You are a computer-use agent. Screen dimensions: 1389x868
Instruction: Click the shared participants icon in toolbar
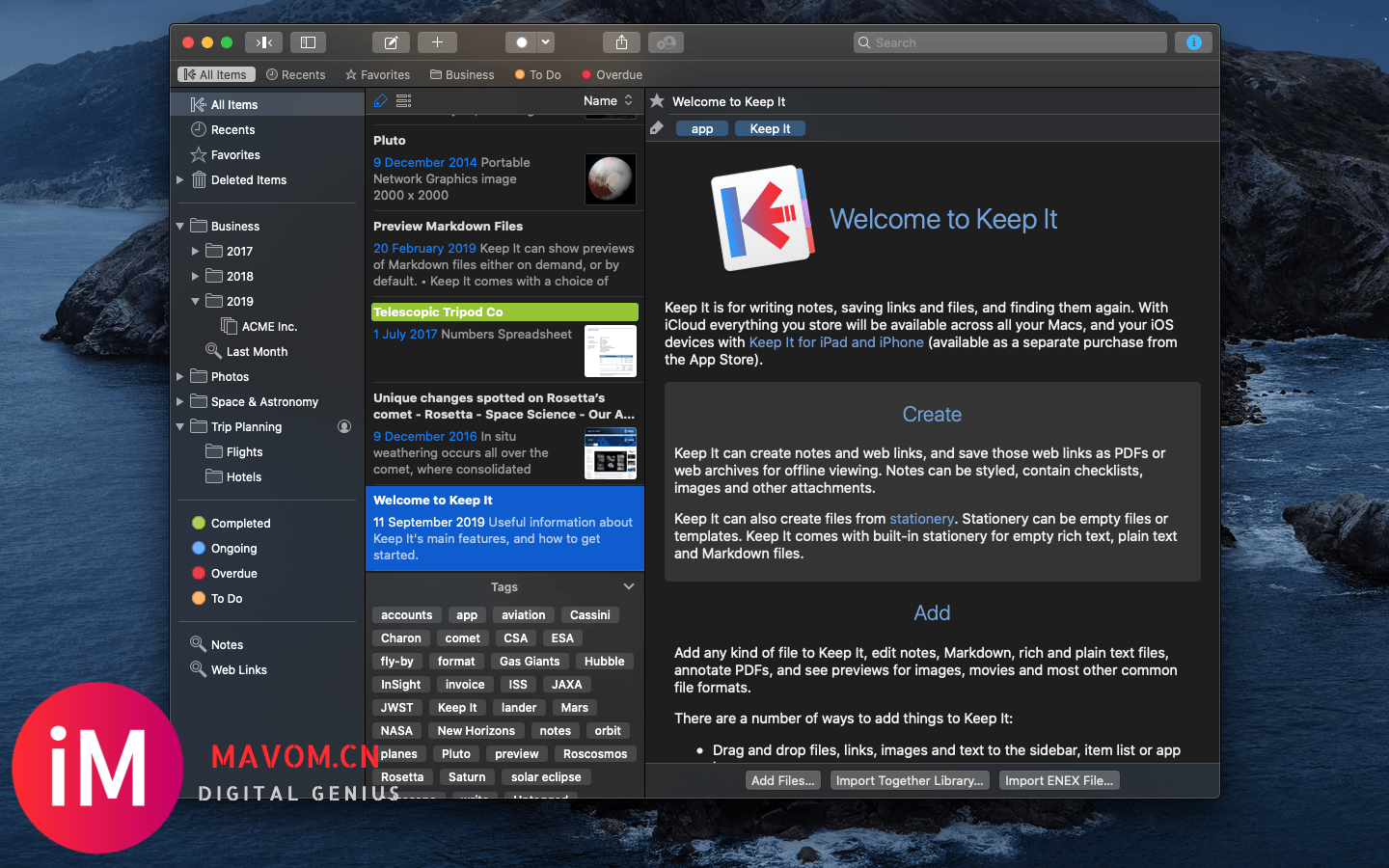pyautogui.click(x=666, y=42)
